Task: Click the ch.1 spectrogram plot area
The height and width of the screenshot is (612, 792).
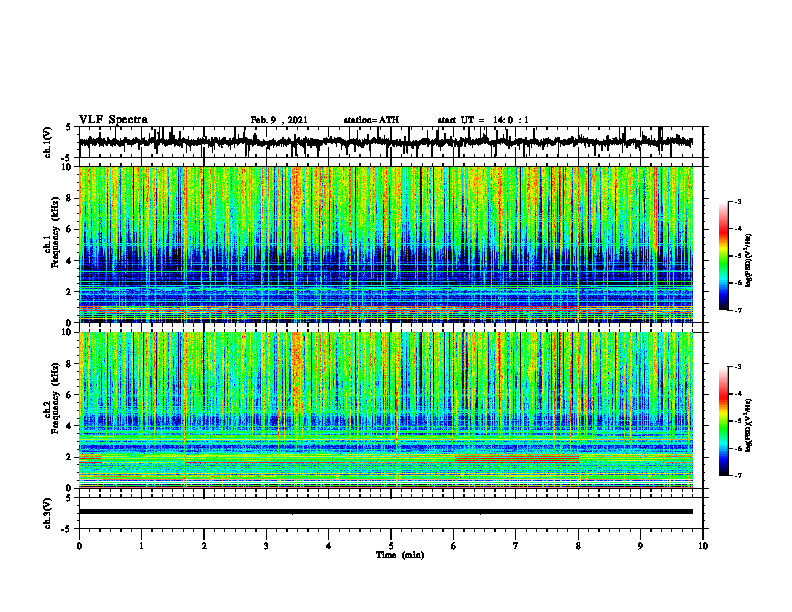Action: tap(385, 244)
